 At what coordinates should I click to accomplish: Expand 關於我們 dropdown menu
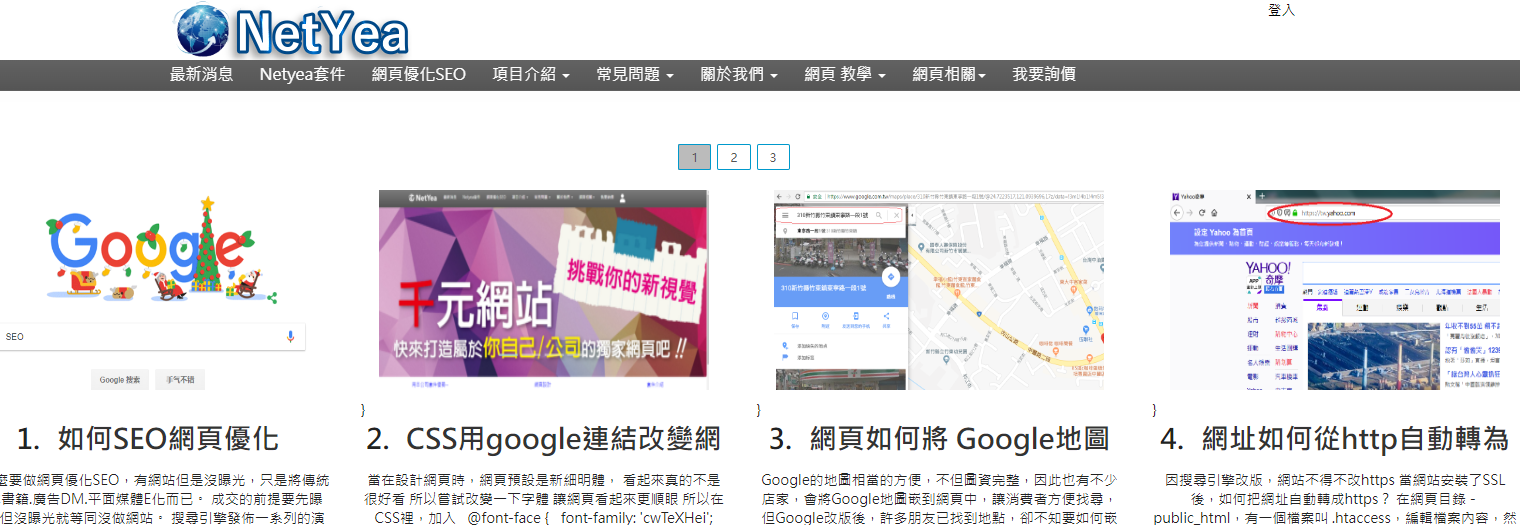[739, 74]
